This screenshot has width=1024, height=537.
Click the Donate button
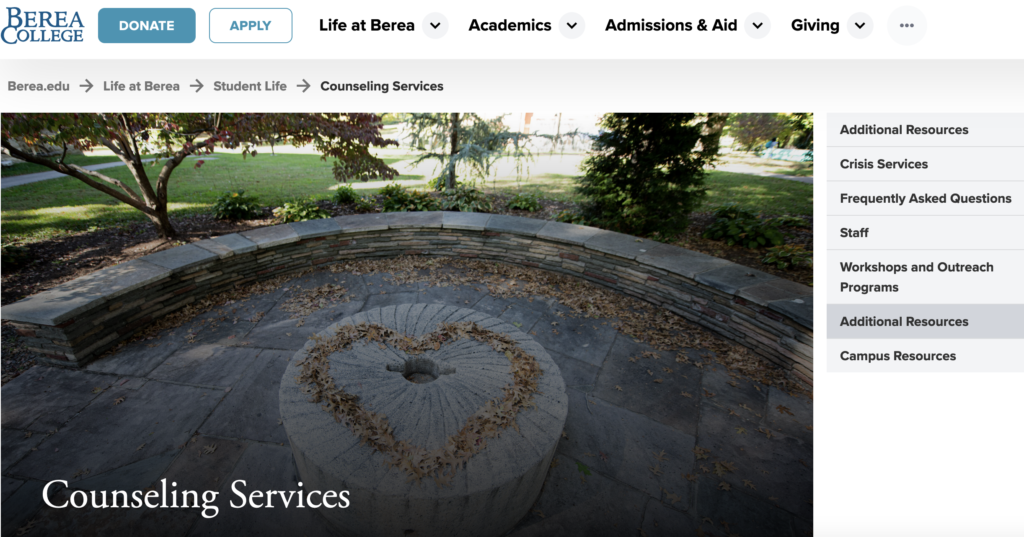coord(146,25)
